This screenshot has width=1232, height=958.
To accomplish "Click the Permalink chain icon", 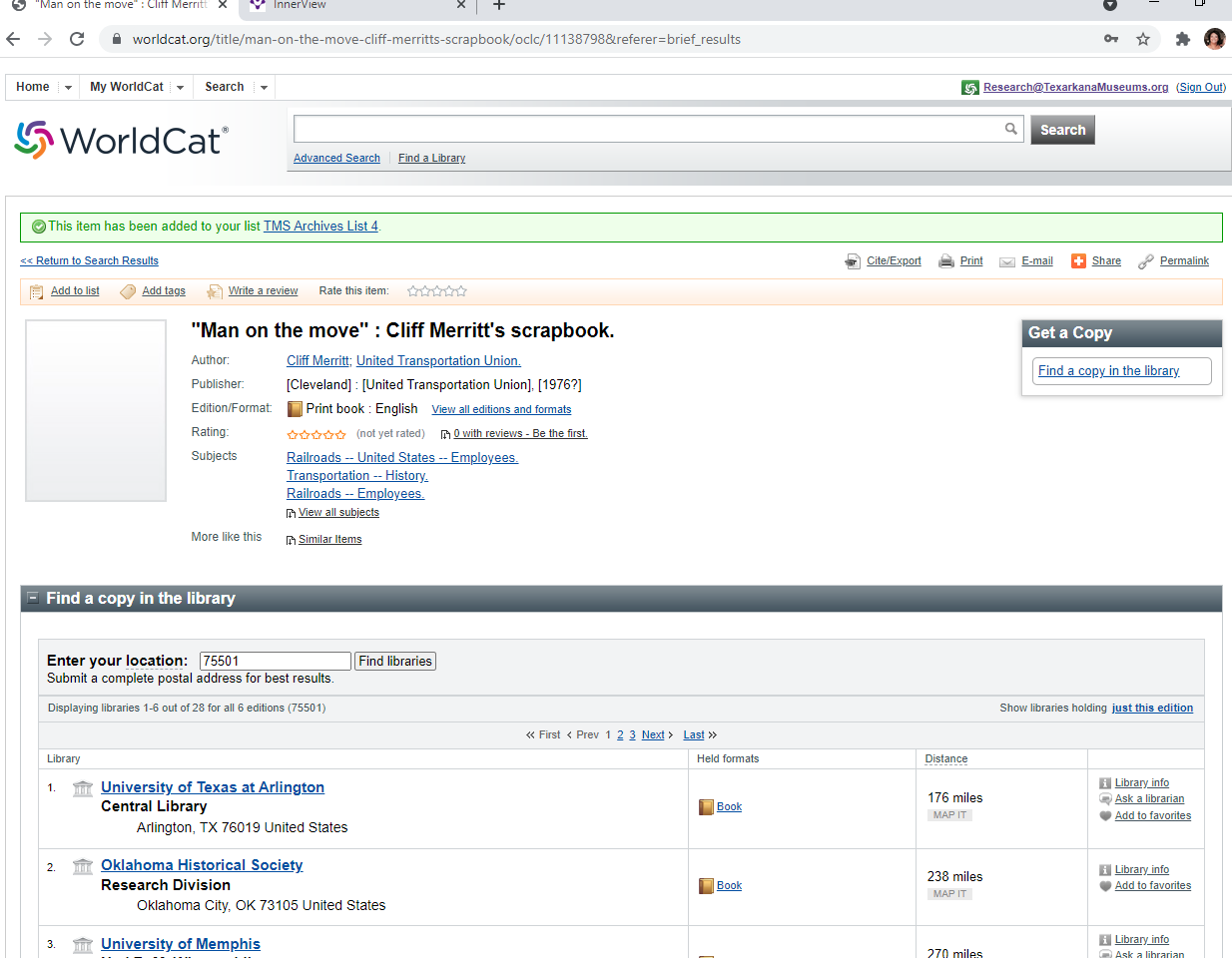I will click(x=1146, y=261).
